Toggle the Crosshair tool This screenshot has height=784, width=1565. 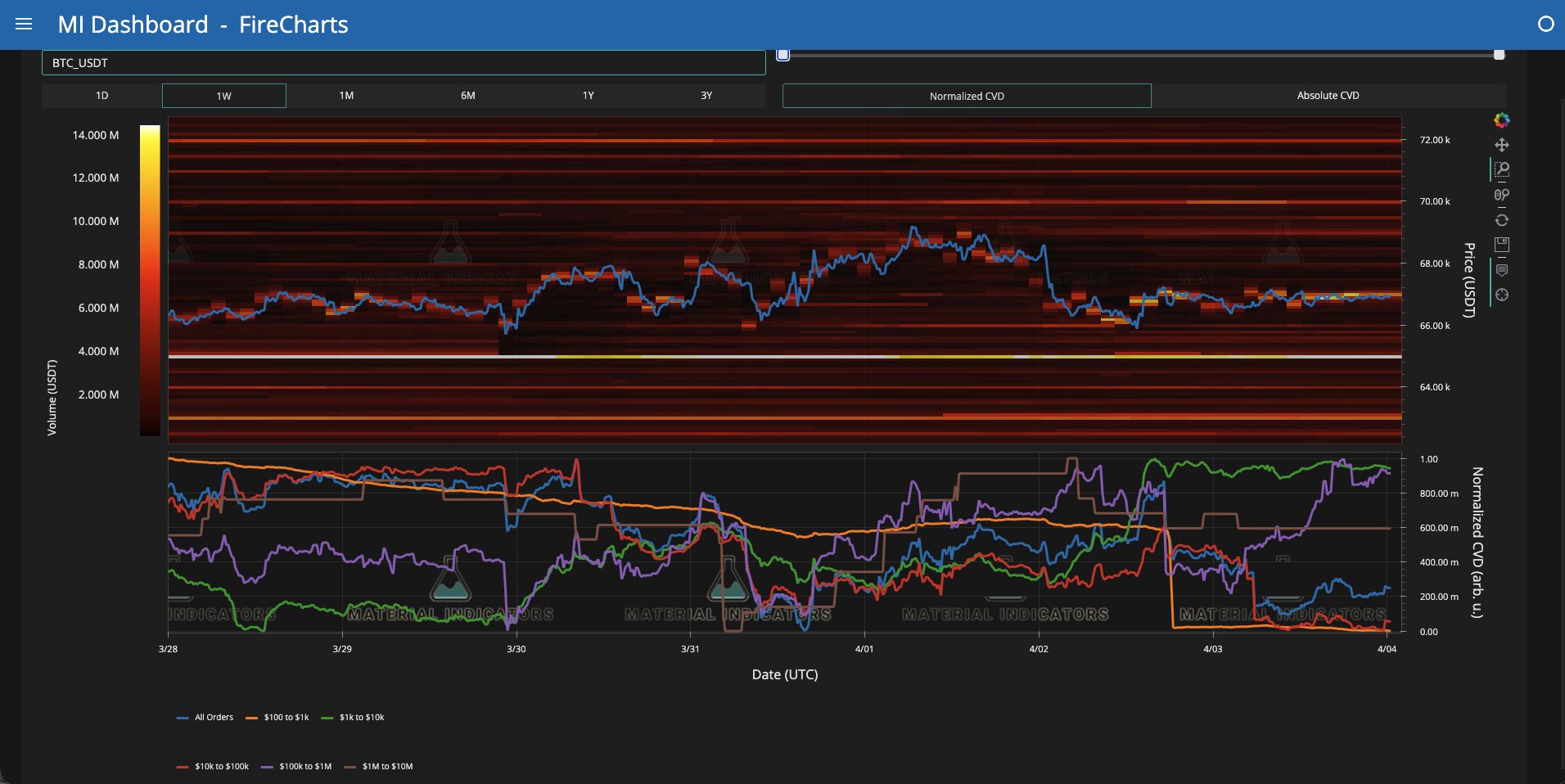pyautogui.click(x=1501, y=295)
